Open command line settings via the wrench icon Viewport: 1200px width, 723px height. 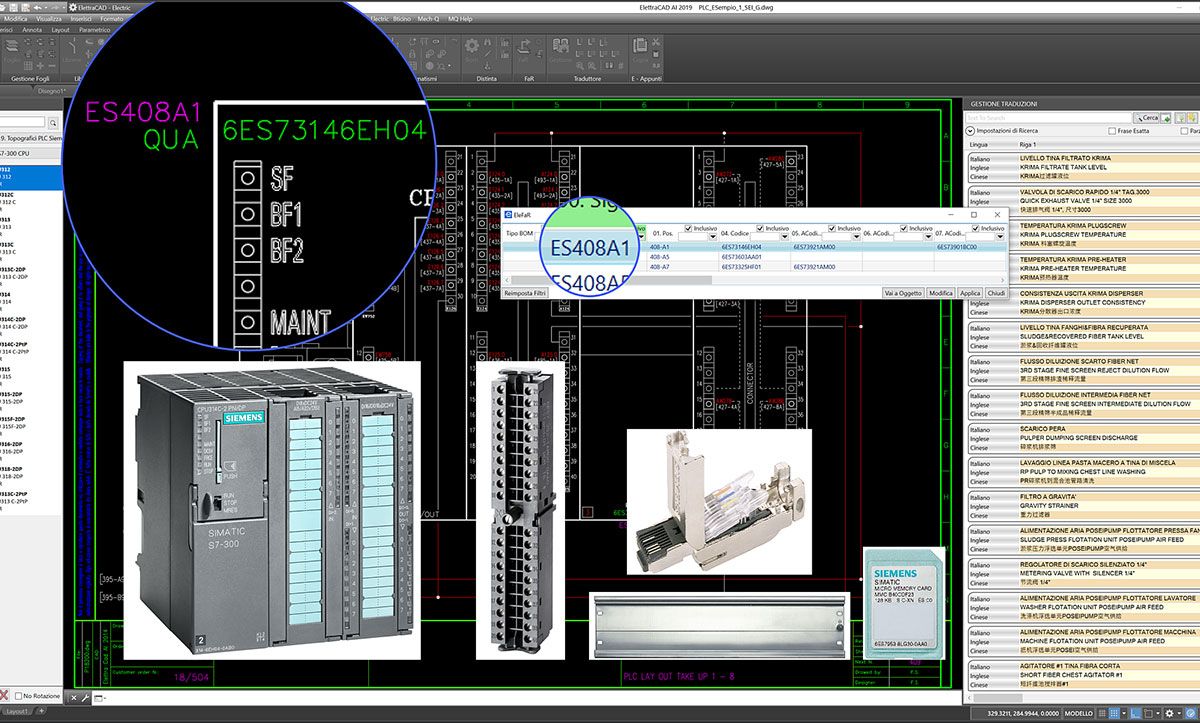click(86, 697)
